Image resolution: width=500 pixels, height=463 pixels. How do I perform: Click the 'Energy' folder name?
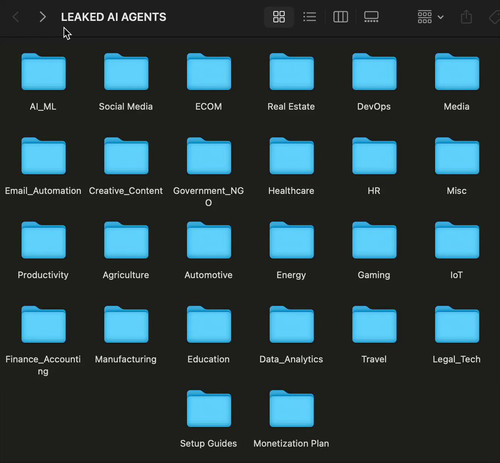coord(291,275)
